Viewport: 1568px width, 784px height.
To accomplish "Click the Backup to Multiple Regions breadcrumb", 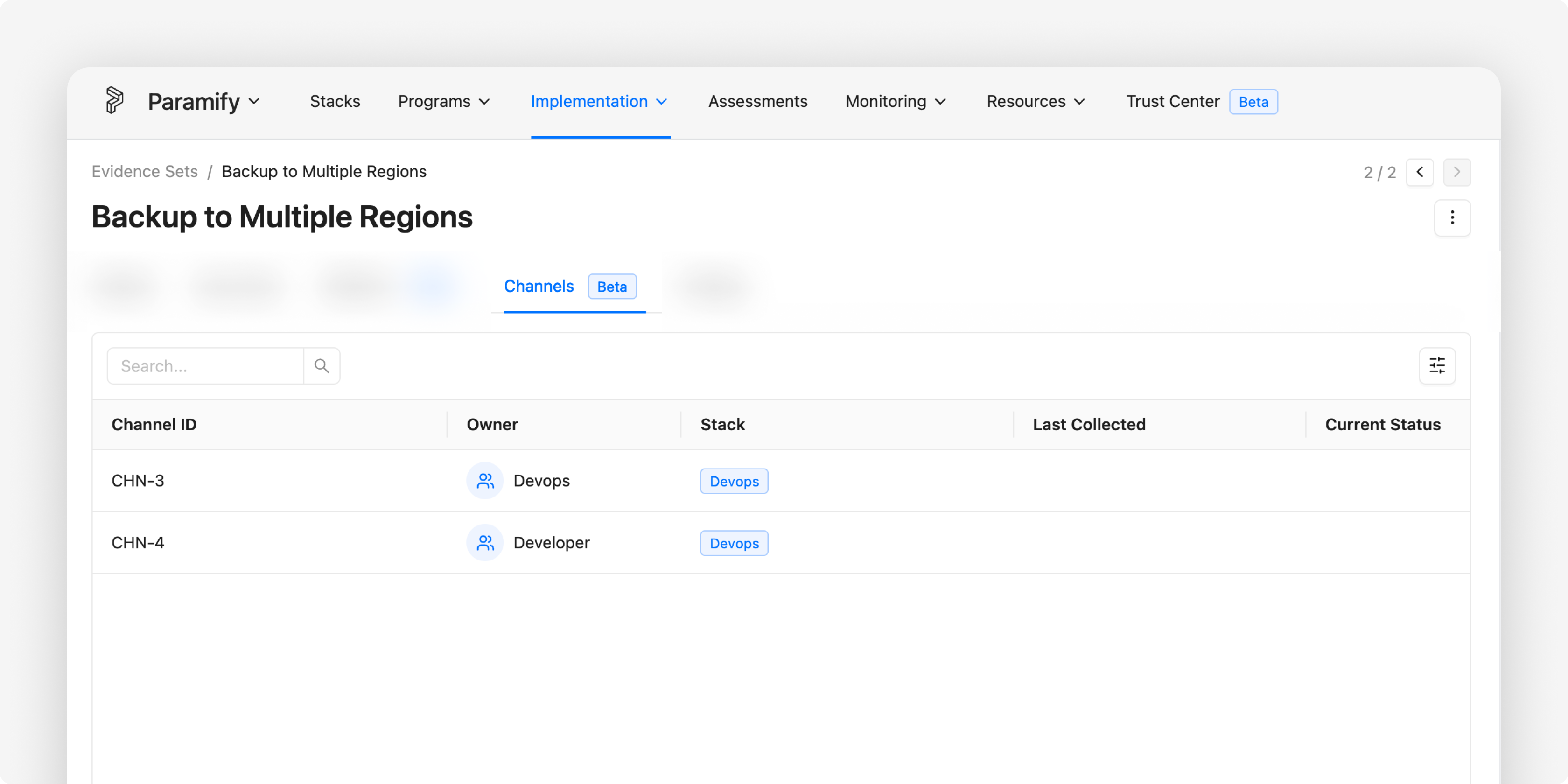I will point(324,172).
